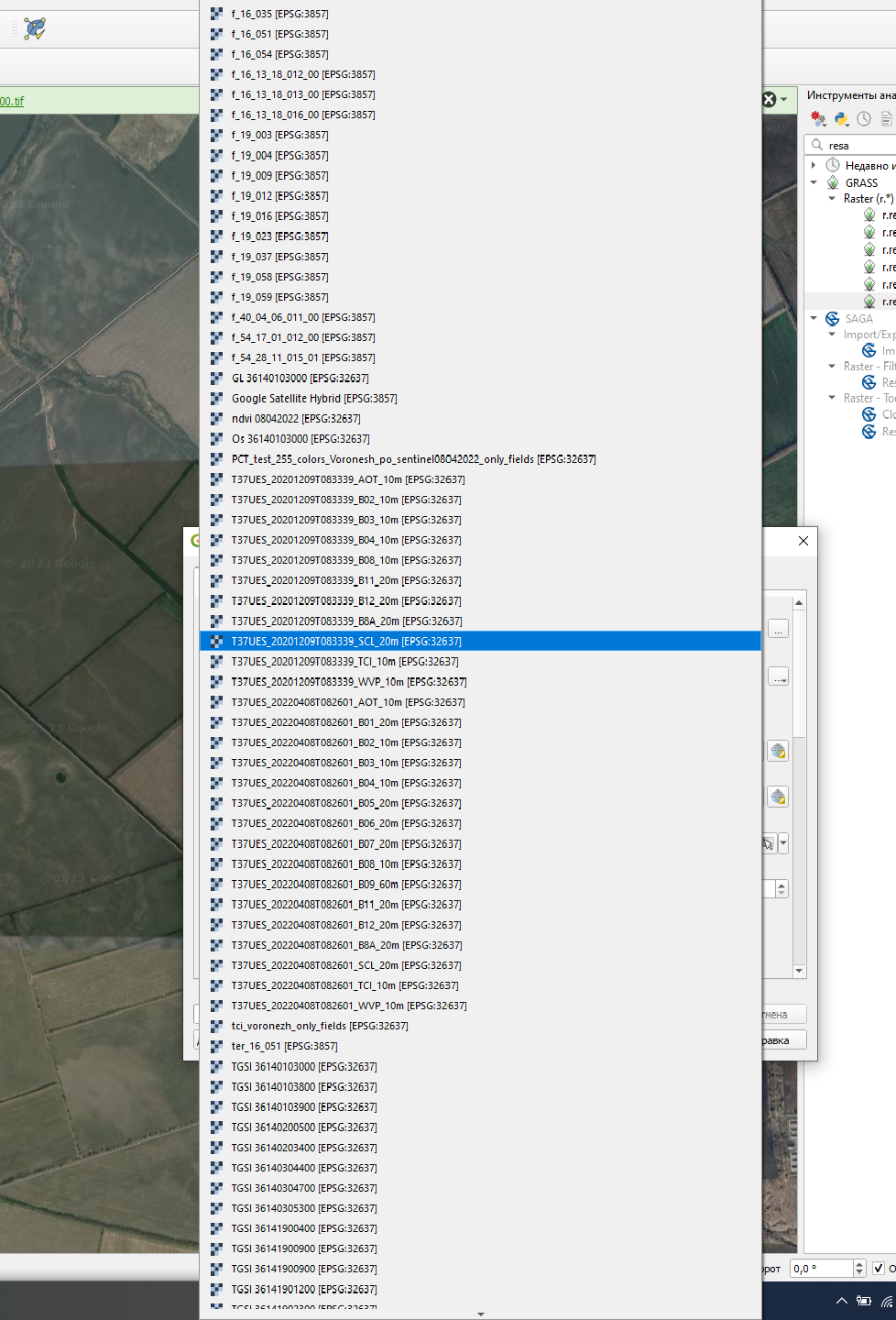Click the Python plugin icon in top toolbar
896x1320 pixels.
click(x=35, y=28)
